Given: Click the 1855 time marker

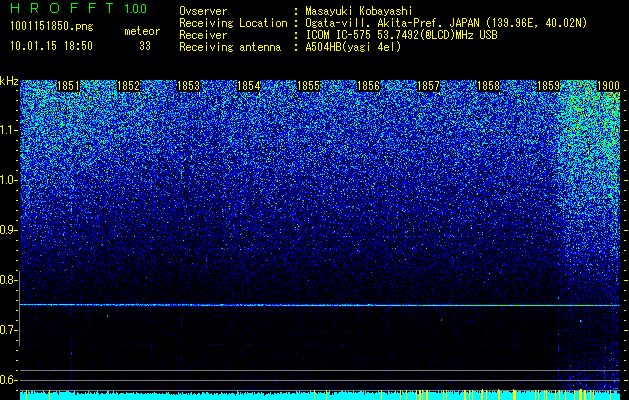Looking at the screenshot, I should pyautogui.click(x=308, y=86).
